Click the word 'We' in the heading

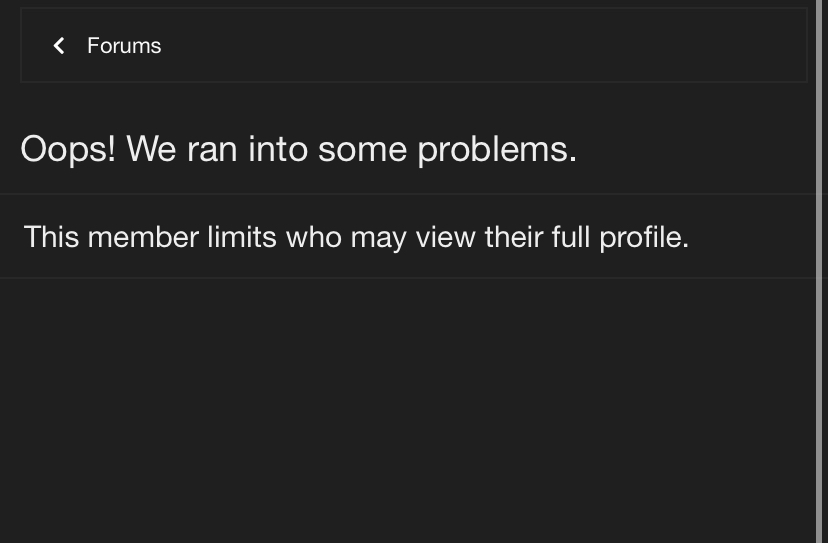click(151, 150)
